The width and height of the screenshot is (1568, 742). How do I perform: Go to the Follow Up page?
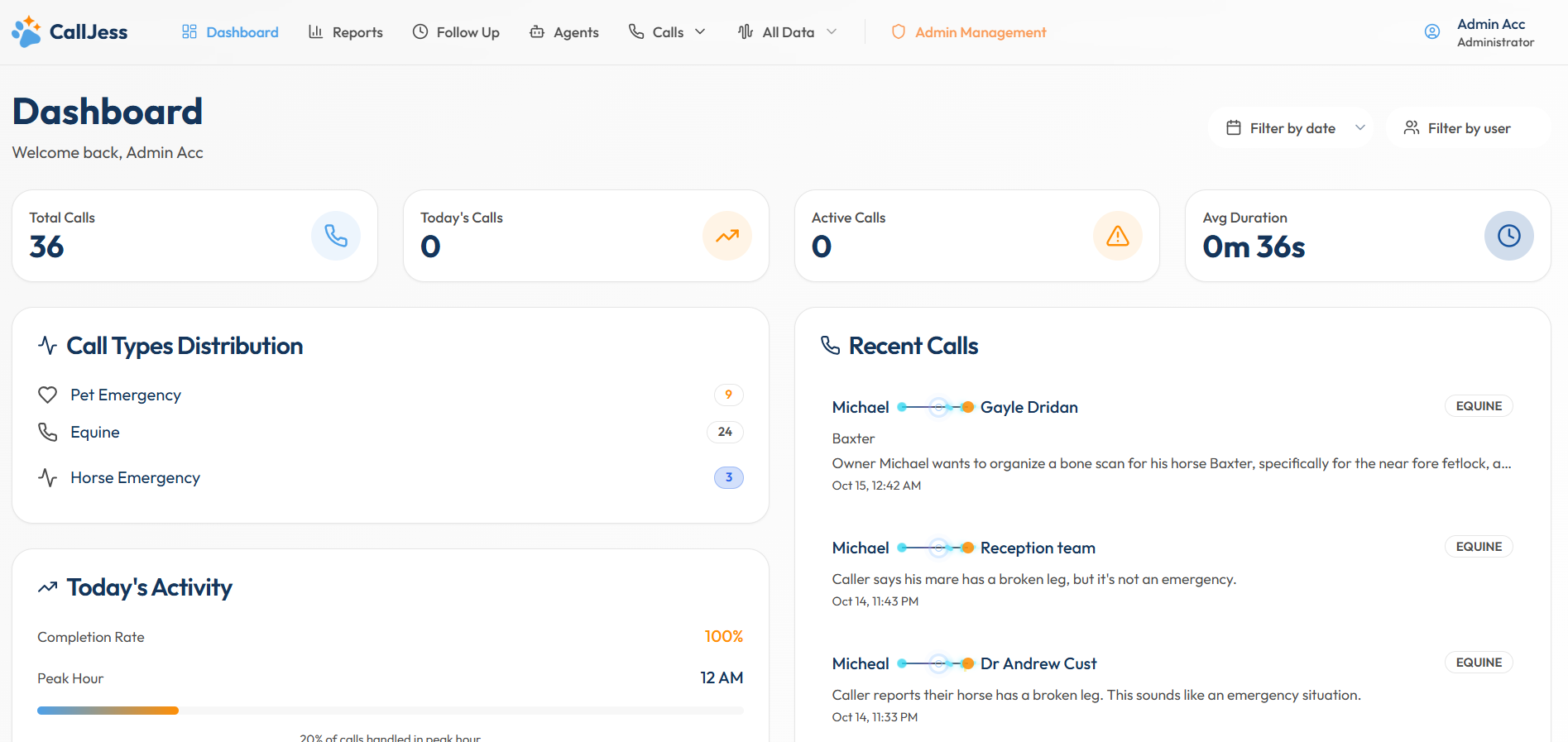click(x=456, y=32)
